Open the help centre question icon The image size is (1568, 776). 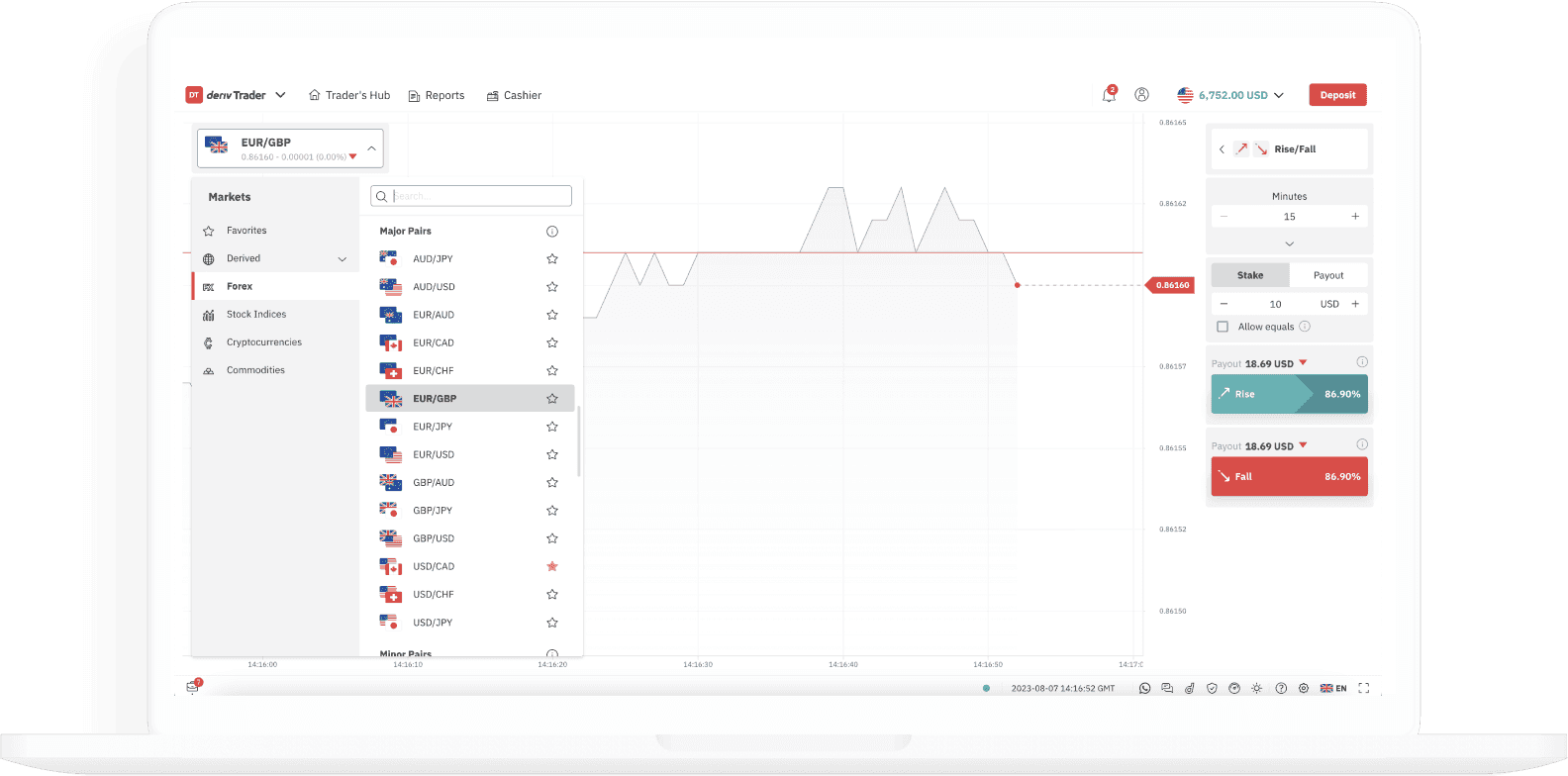coord(1281,688)
